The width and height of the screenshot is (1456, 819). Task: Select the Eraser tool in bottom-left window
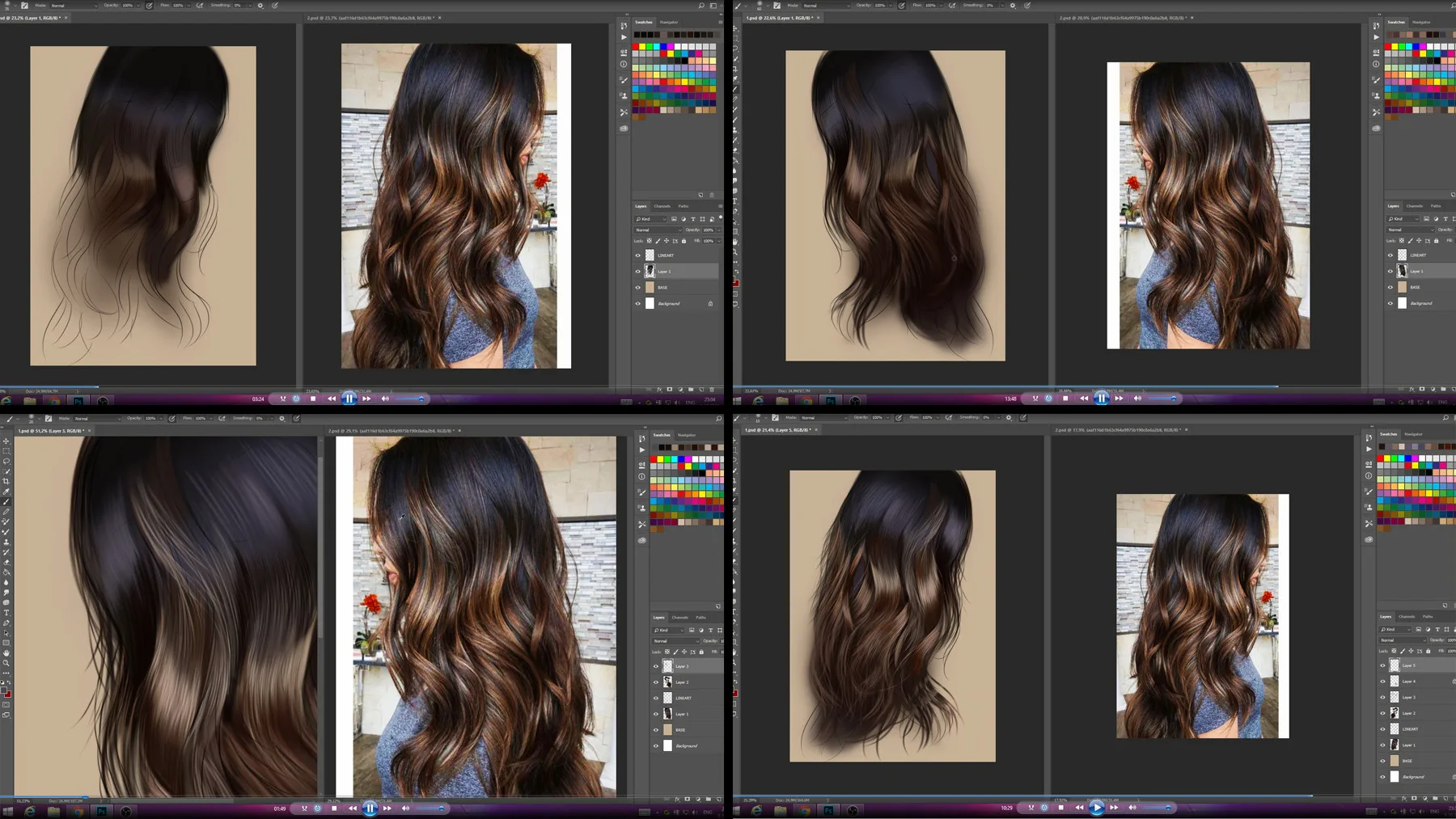(6, 562)
